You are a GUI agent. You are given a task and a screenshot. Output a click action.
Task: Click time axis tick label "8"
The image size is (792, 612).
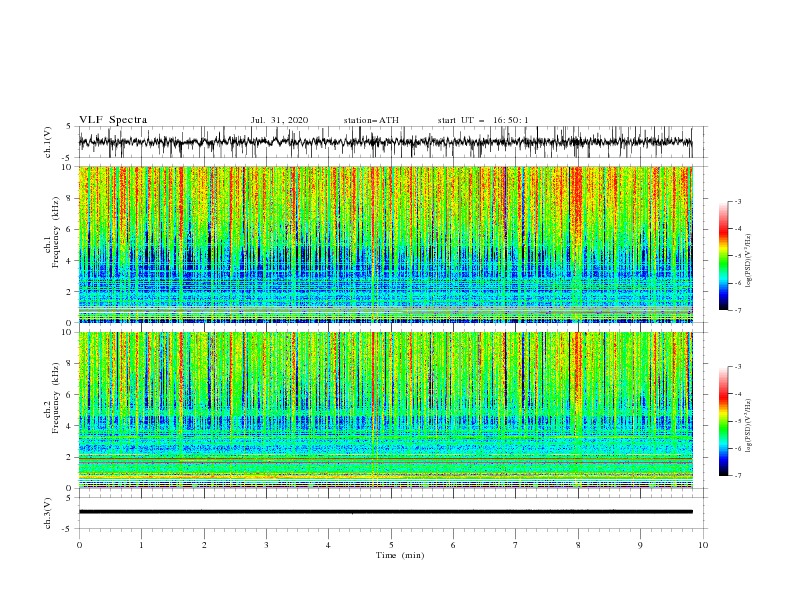(578, 545)
